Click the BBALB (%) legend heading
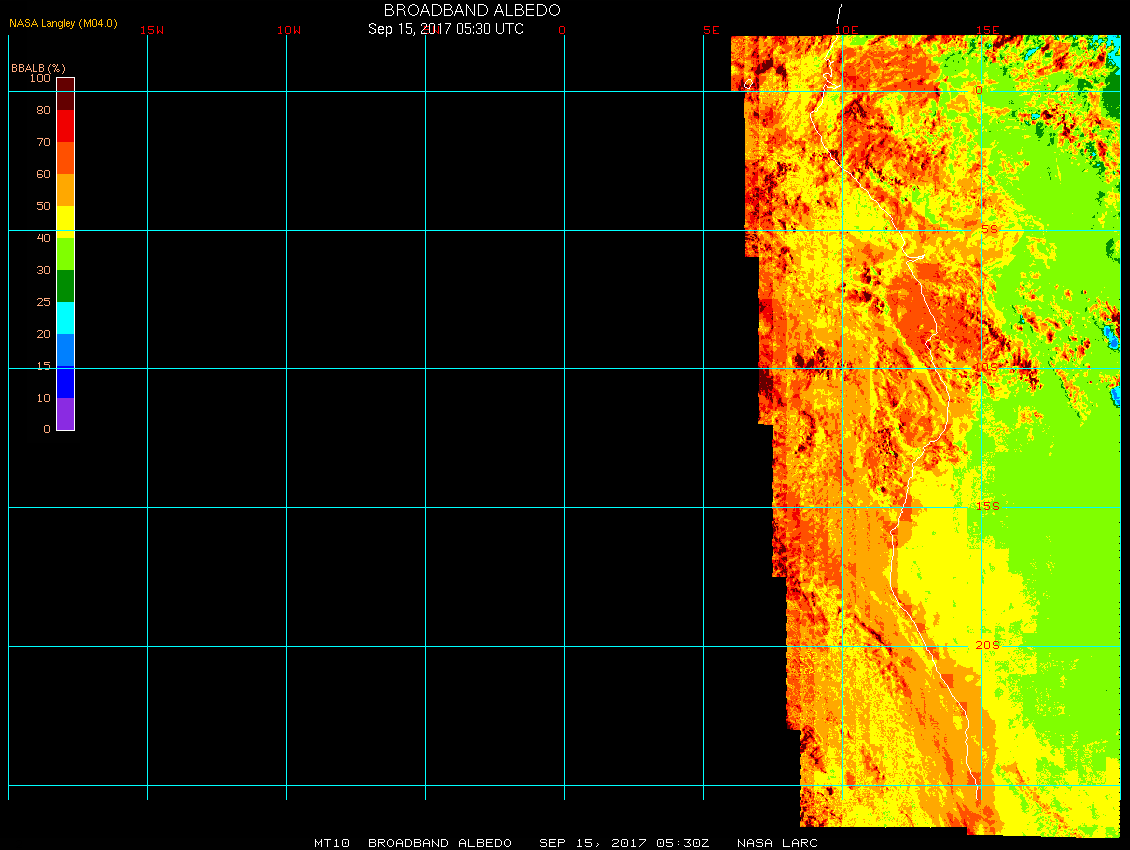 38,68
